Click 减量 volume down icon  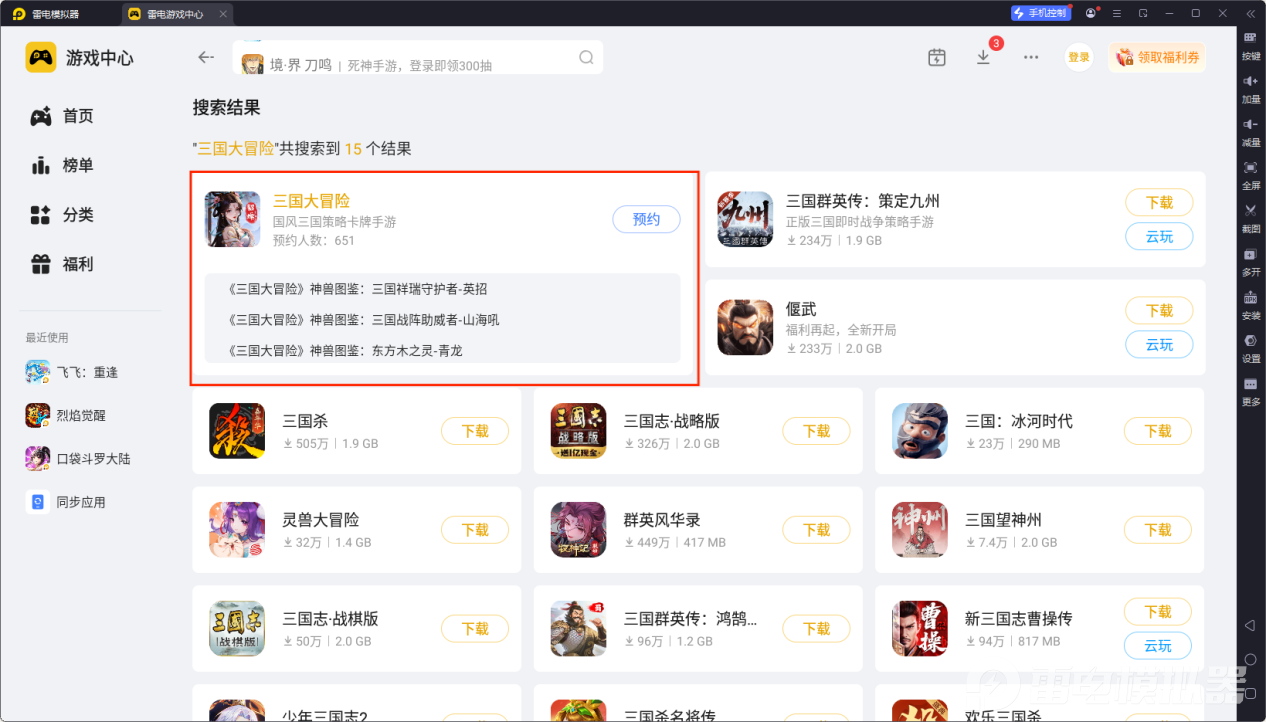click(x=1251, y=131)
